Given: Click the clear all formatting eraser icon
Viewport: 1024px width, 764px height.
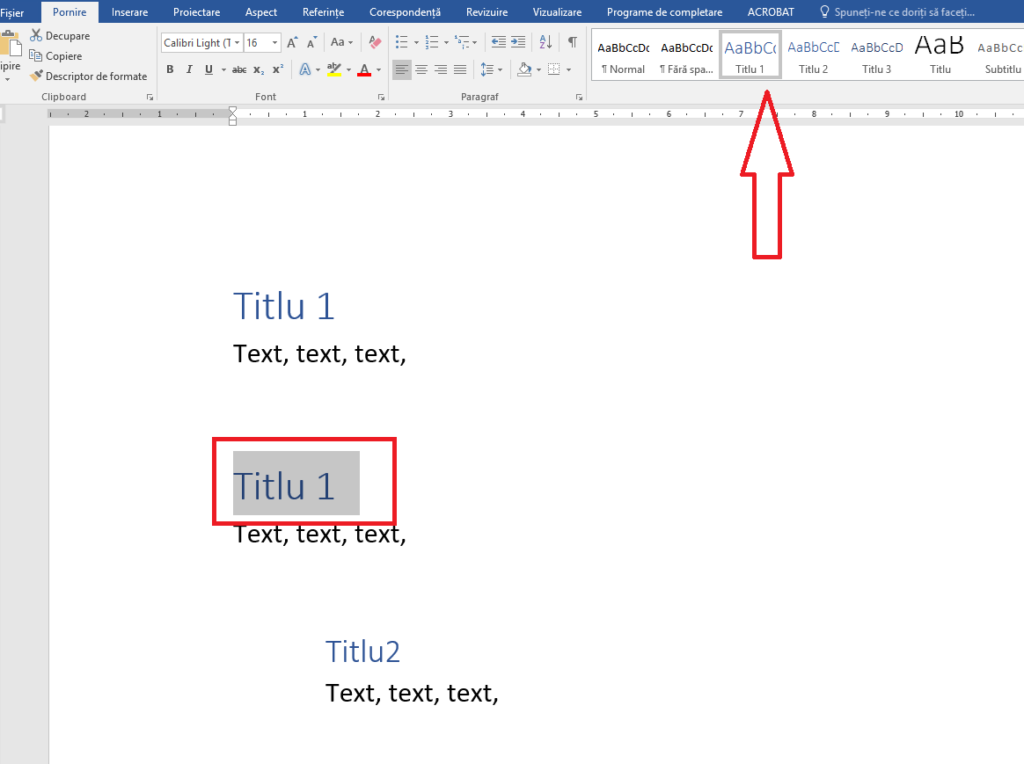Looking at the screenshot, I should (375, 43).
